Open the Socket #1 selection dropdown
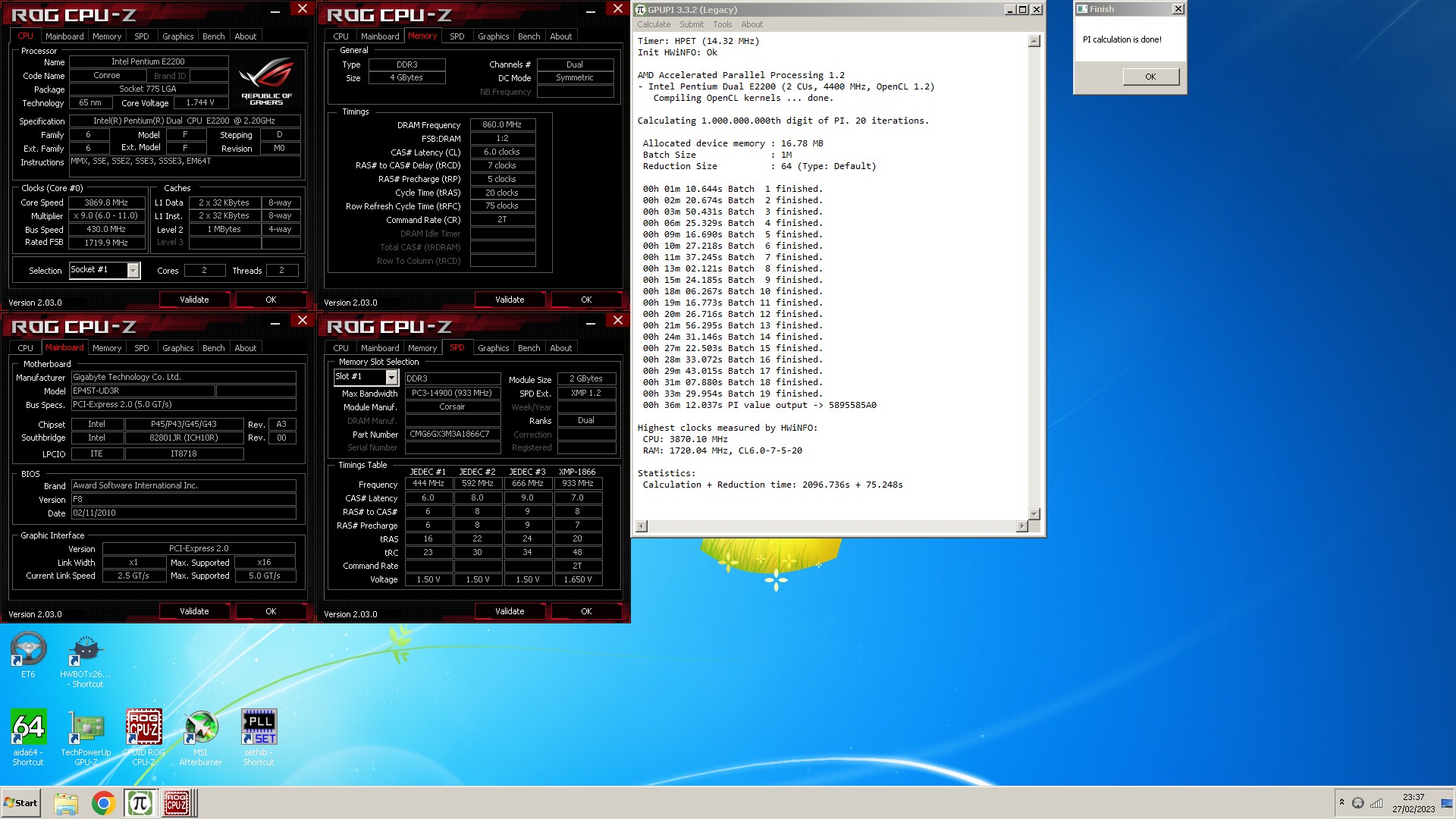The height and width of the screenshot is (819, 1456). 133,270
